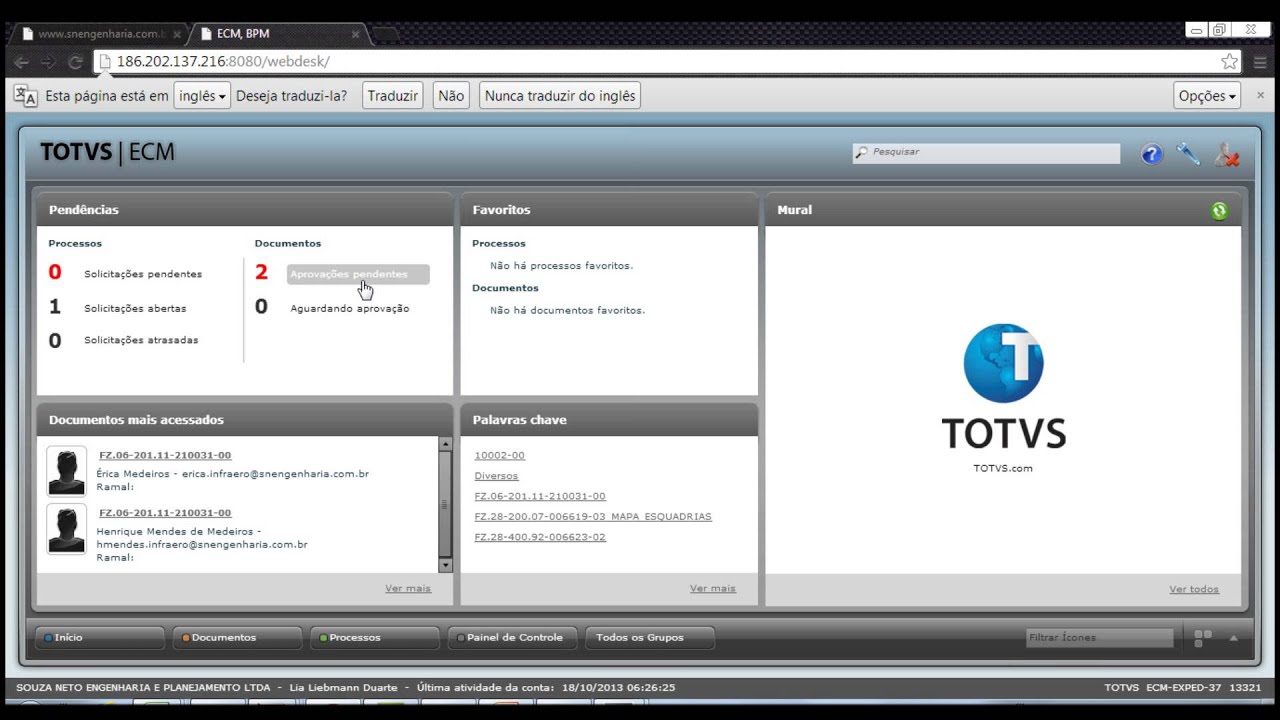
Task: Open Solicitações atrasadas
Action: pos(141,340)
